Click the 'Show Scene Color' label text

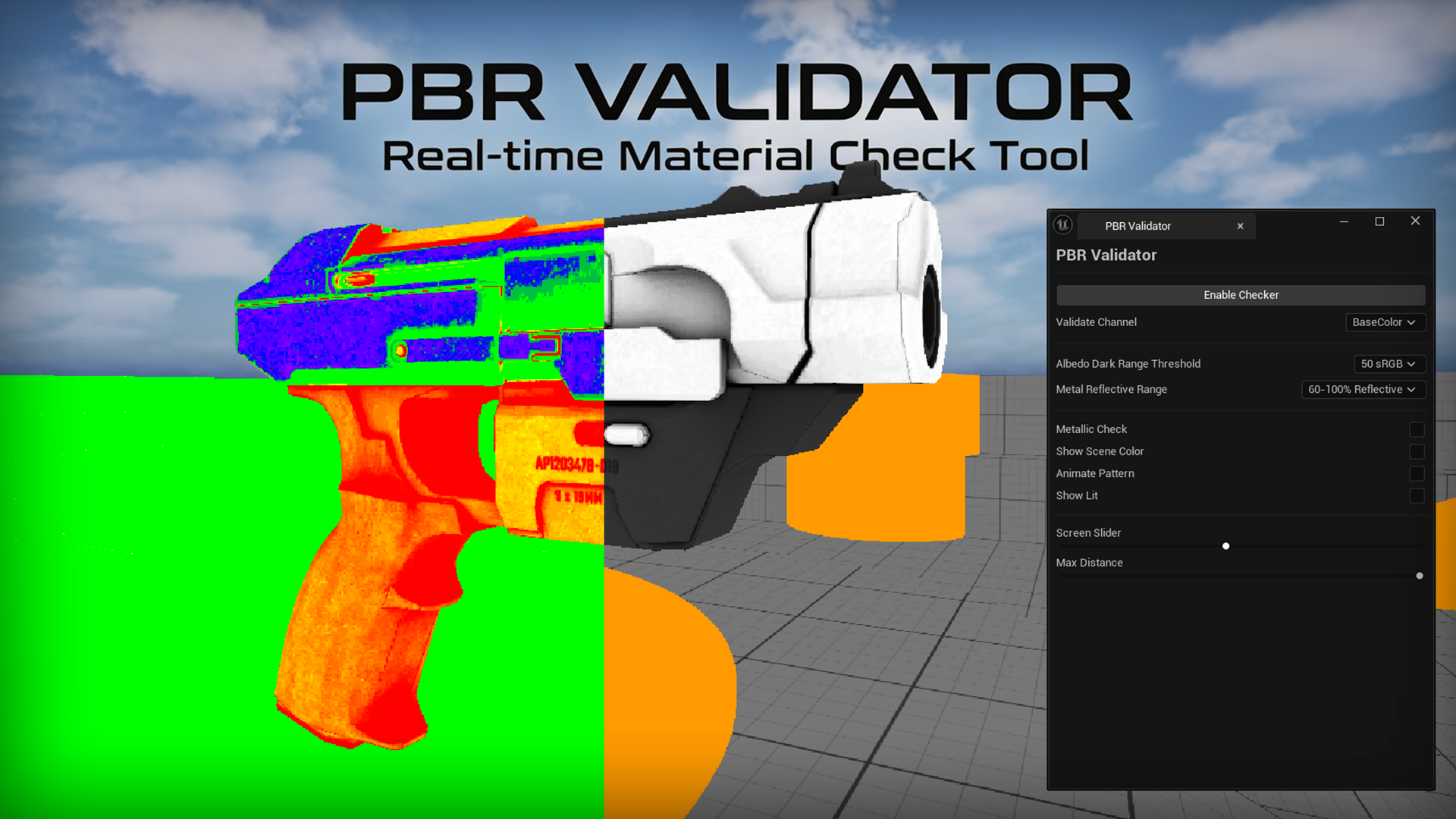coord(1100,451)
